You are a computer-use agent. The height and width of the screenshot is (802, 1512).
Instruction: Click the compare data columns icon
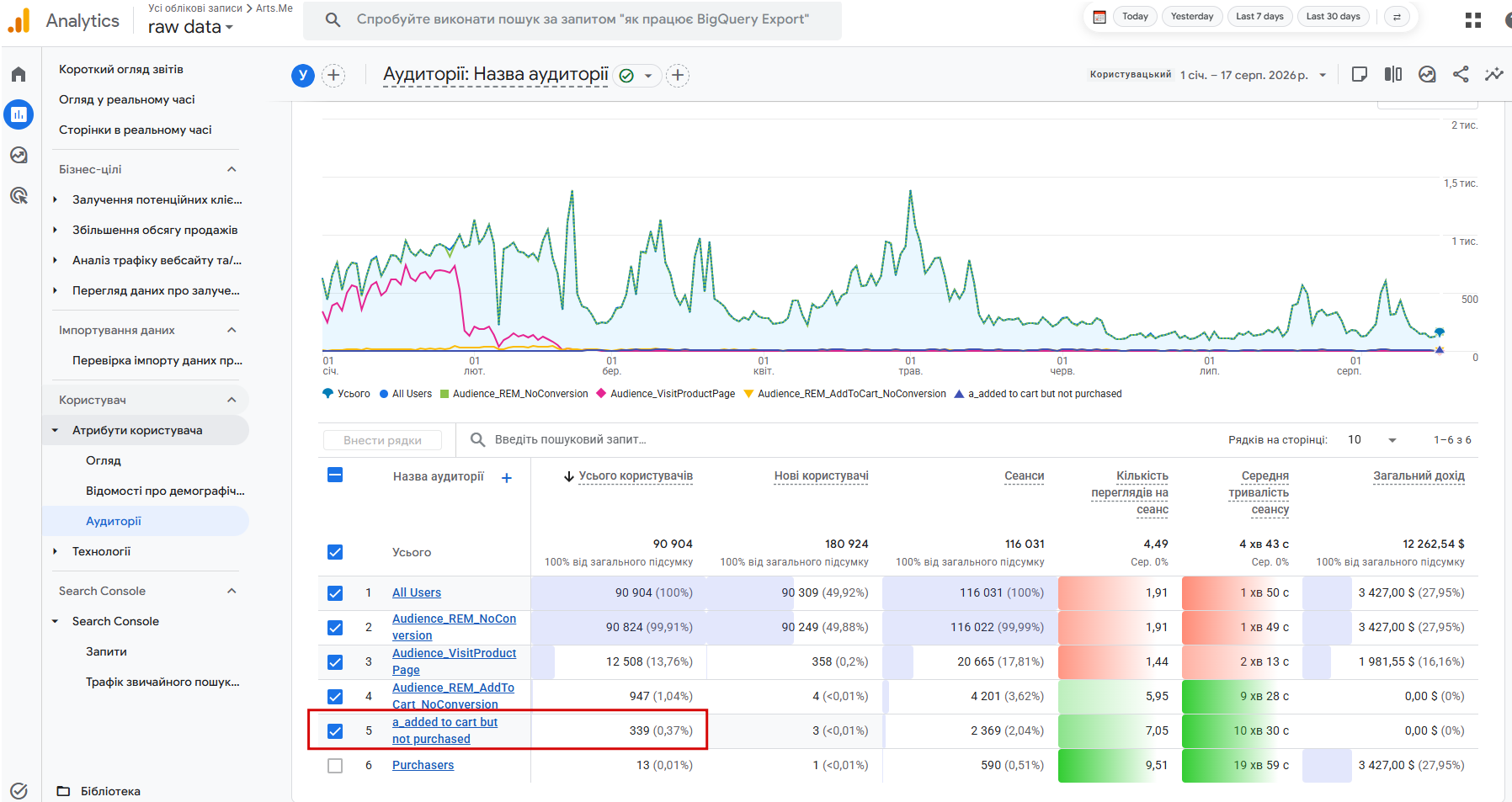tap(1393, 74)
